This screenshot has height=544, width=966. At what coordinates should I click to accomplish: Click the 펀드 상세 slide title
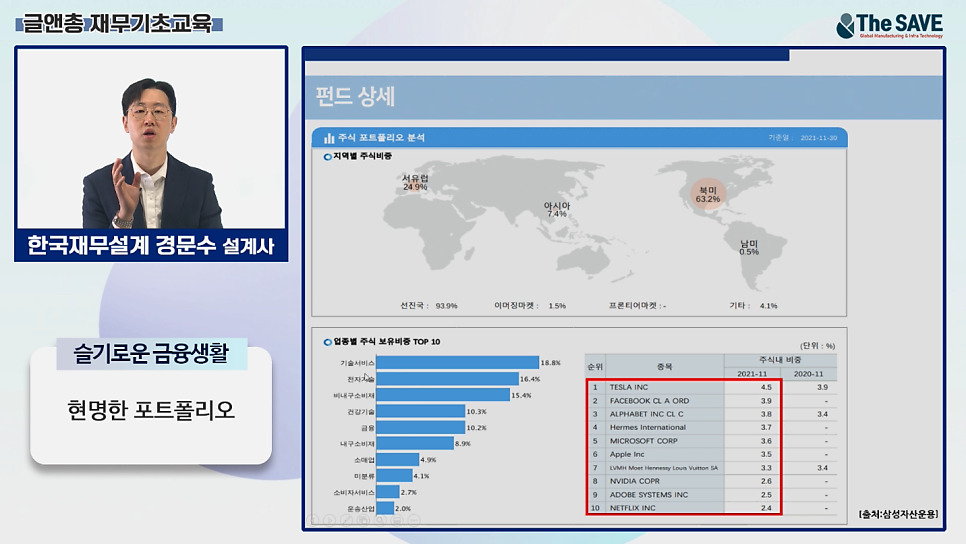[355, 97]
